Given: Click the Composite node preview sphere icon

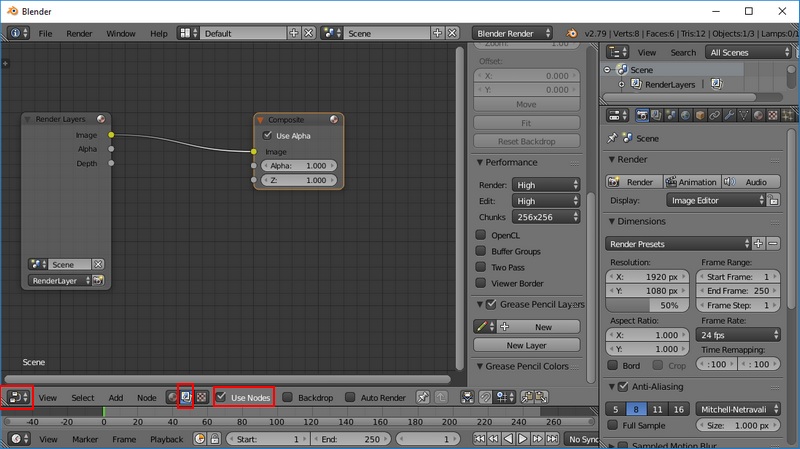Looking at the screenshot, I should (x=334, y=119).
